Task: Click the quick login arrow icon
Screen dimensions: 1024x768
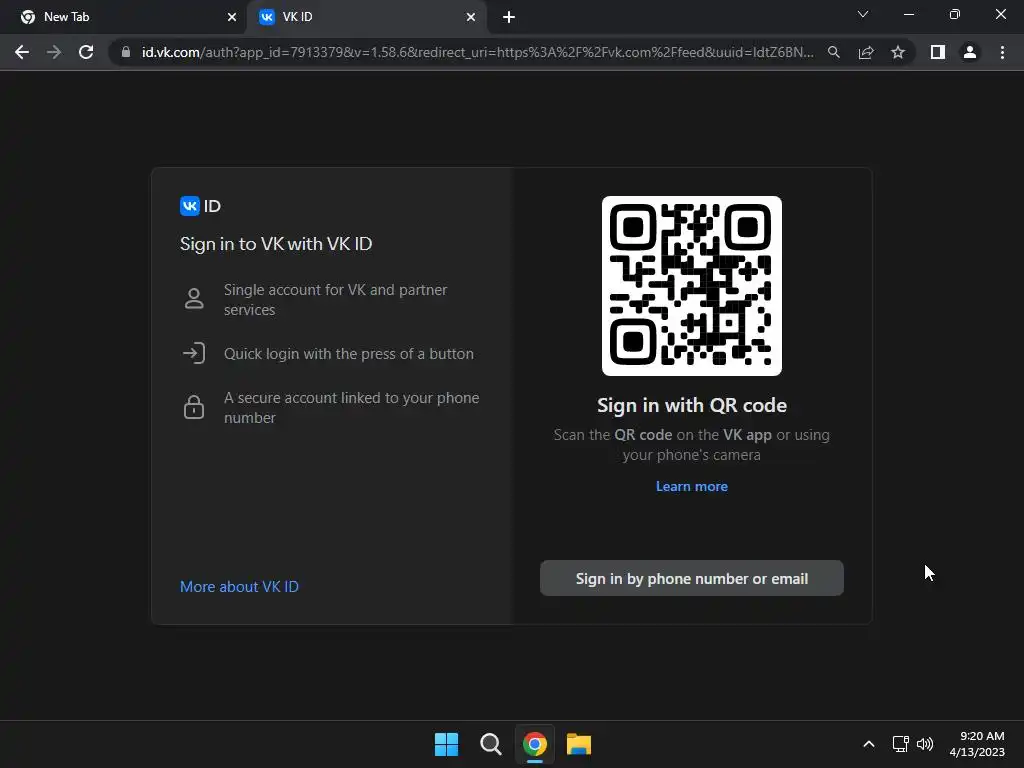Action: pos(194,353)
